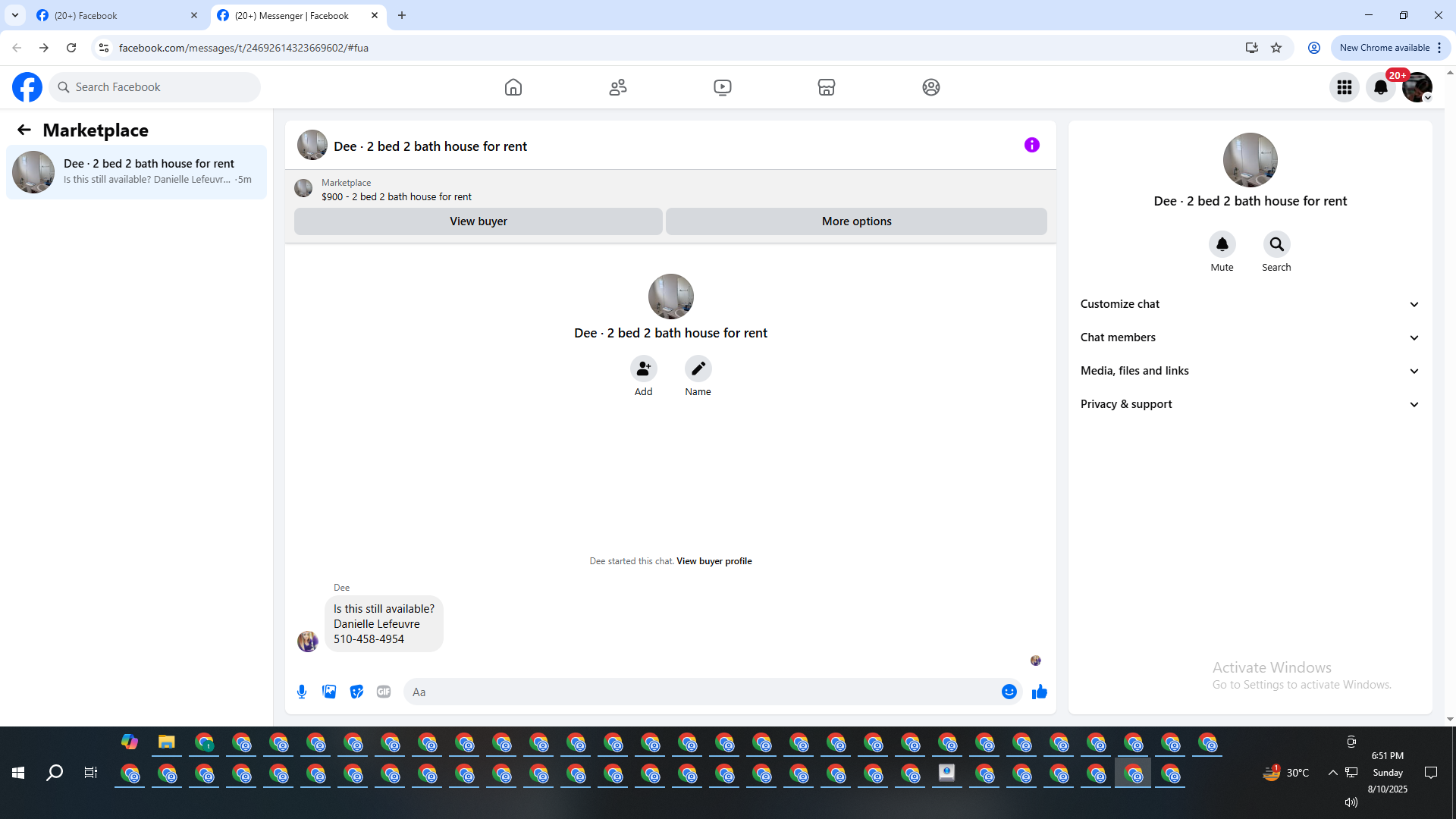
Task: Click the voice clip microphone icon
Action: [x=302, y=692]
